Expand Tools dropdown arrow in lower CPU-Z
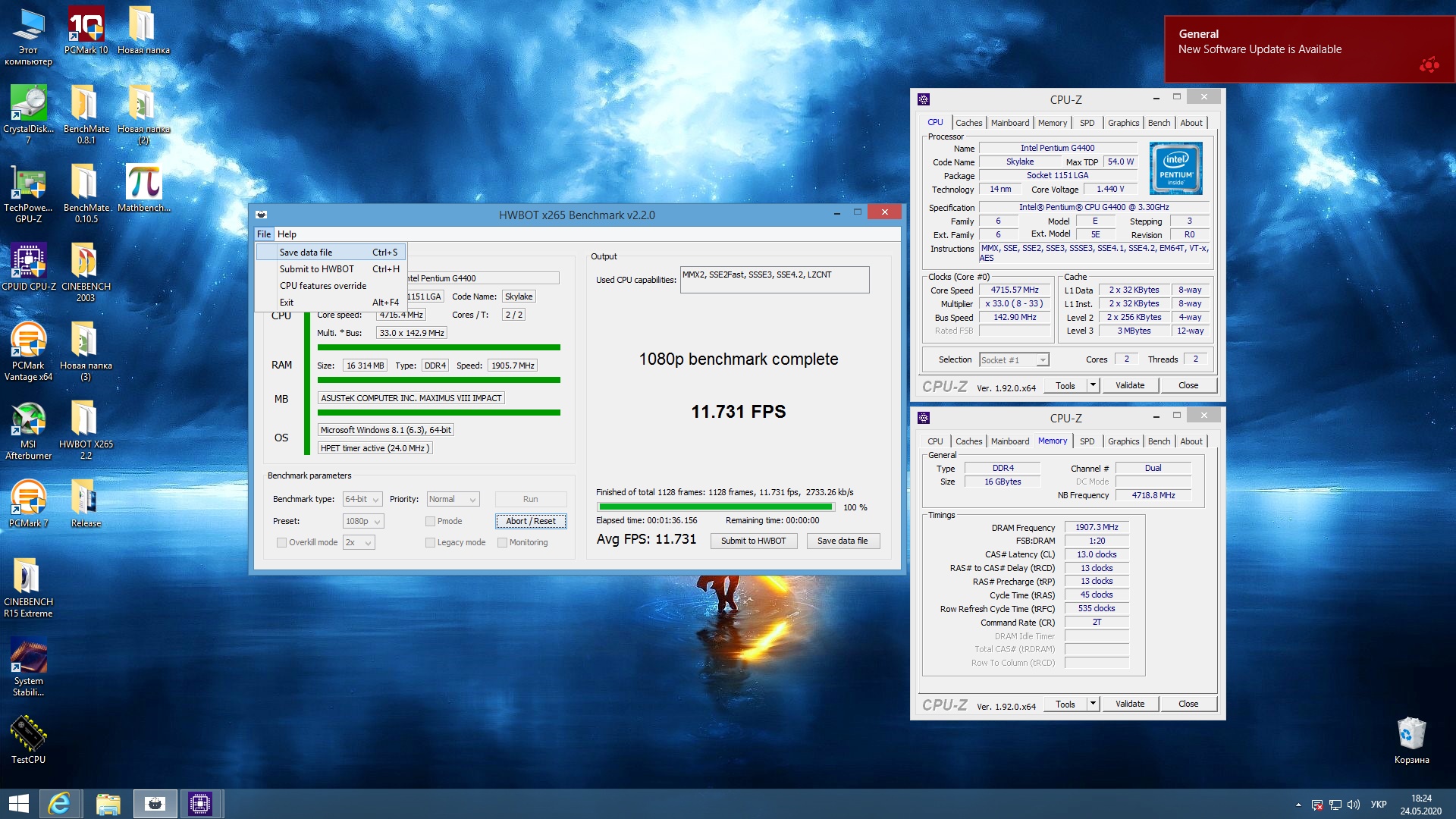This screenshot has height=819, width=1456. (x=1093, y=704)
